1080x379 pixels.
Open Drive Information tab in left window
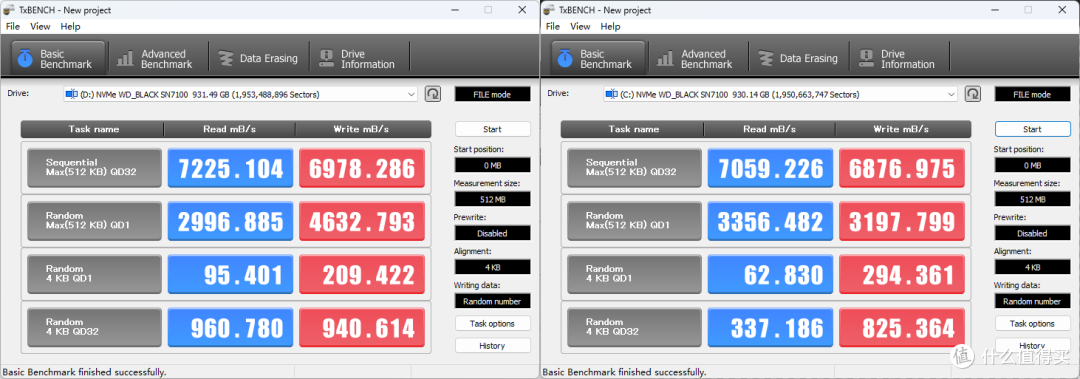click(x=357, y=59)
